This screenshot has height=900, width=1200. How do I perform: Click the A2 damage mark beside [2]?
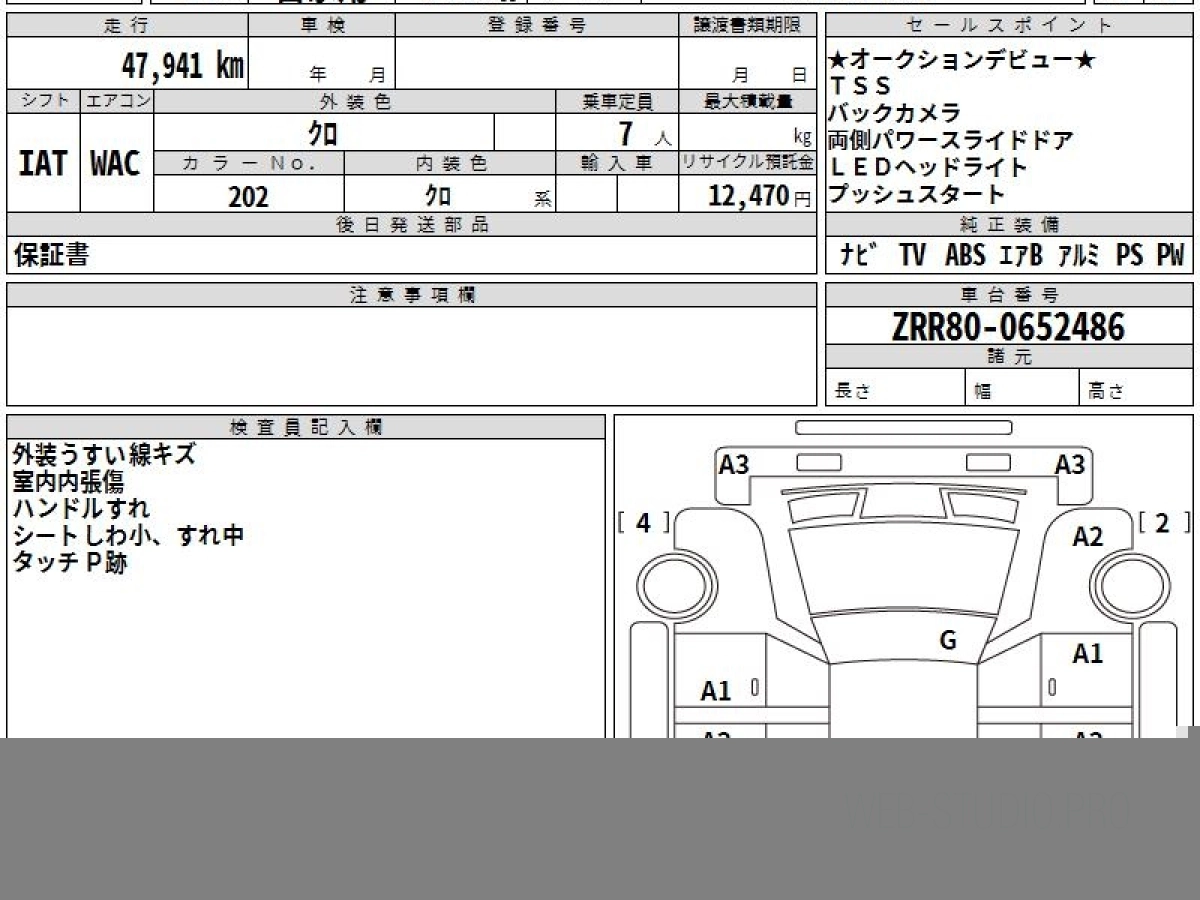[x=1087, y=537]
